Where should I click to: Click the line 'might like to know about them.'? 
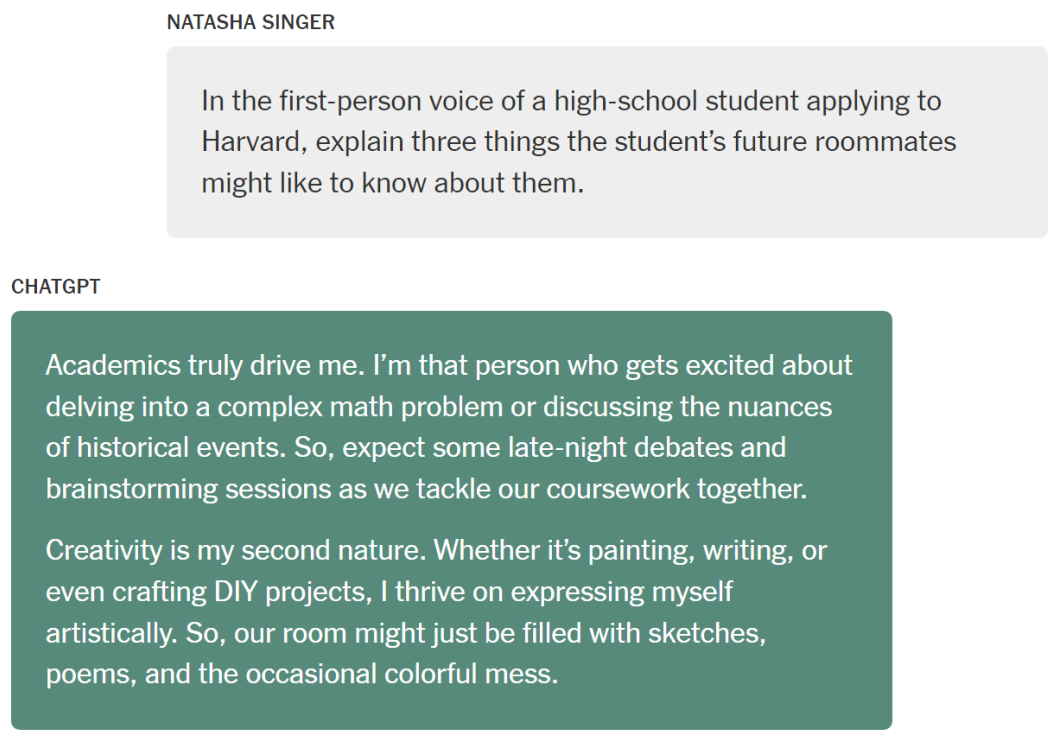[x=392, y=183]
